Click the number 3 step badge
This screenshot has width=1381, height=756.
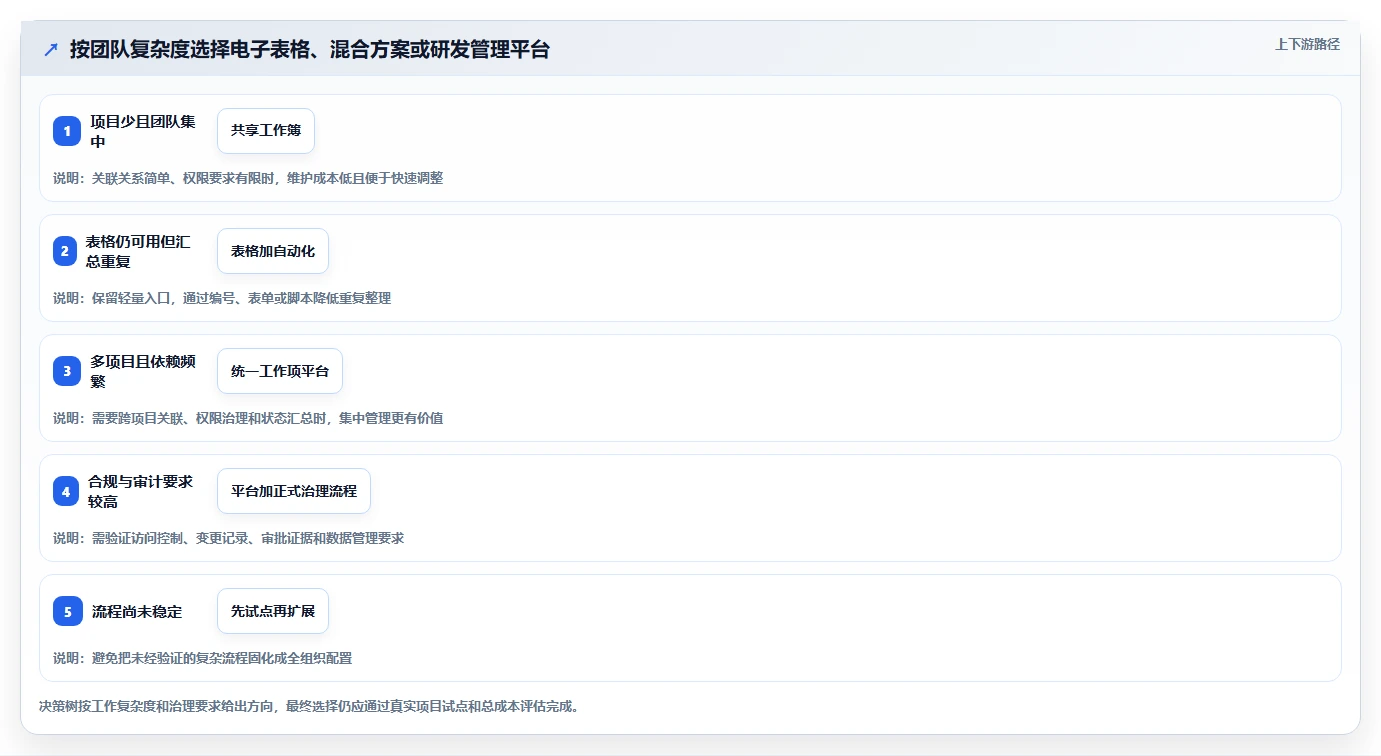[x=67, y=371]
